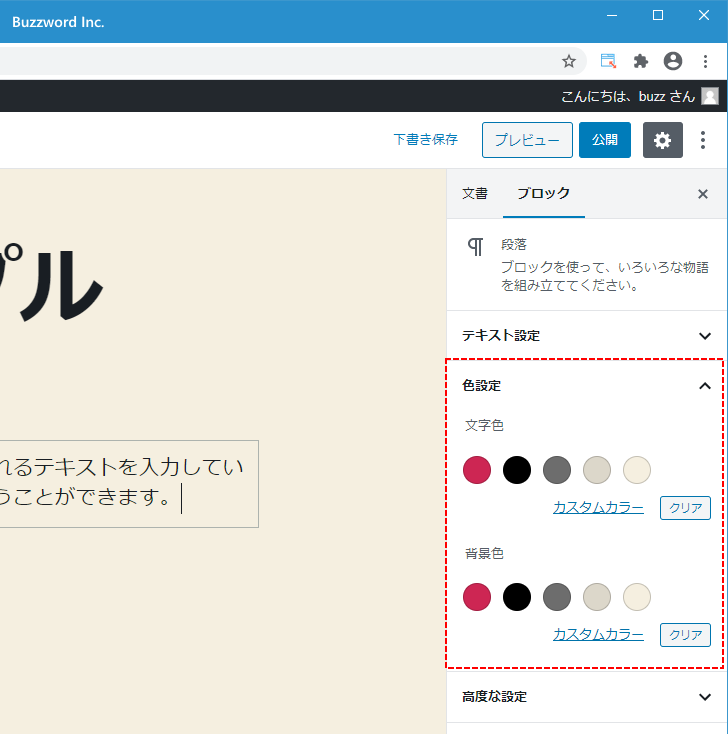Click the こんにちは、buzz さん greeting
The height and width of the screenshot is (734, 728).
(x=627, y=96)
